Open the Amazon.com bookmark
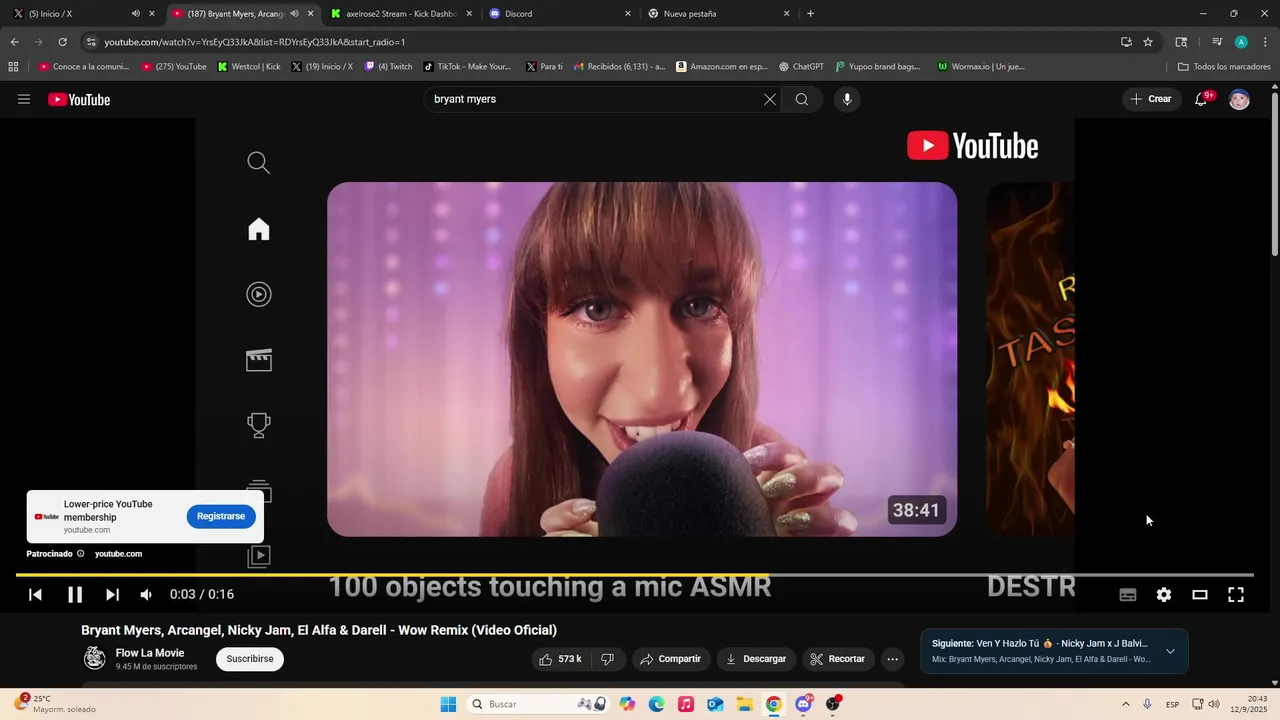The image size is (1280, 720). coord(721,67)
